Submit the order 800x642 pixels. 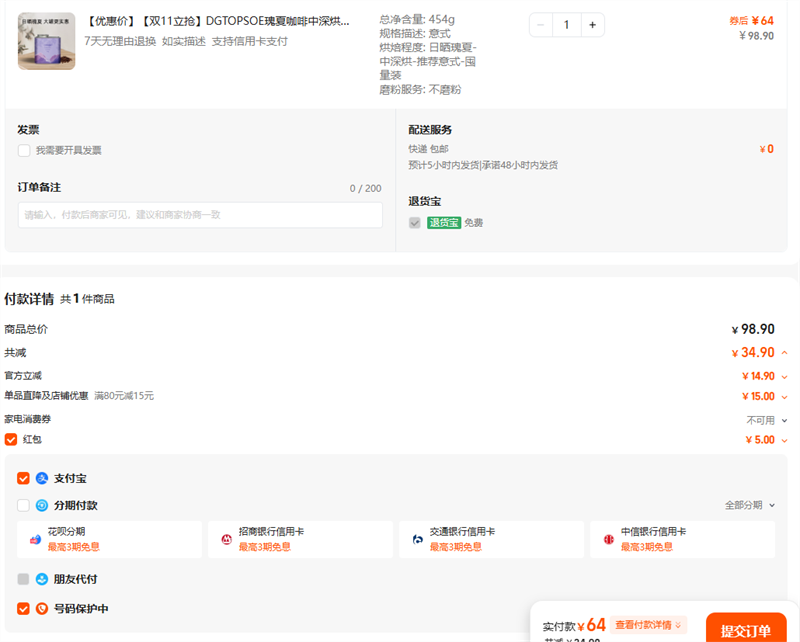[x=745, y=630]
